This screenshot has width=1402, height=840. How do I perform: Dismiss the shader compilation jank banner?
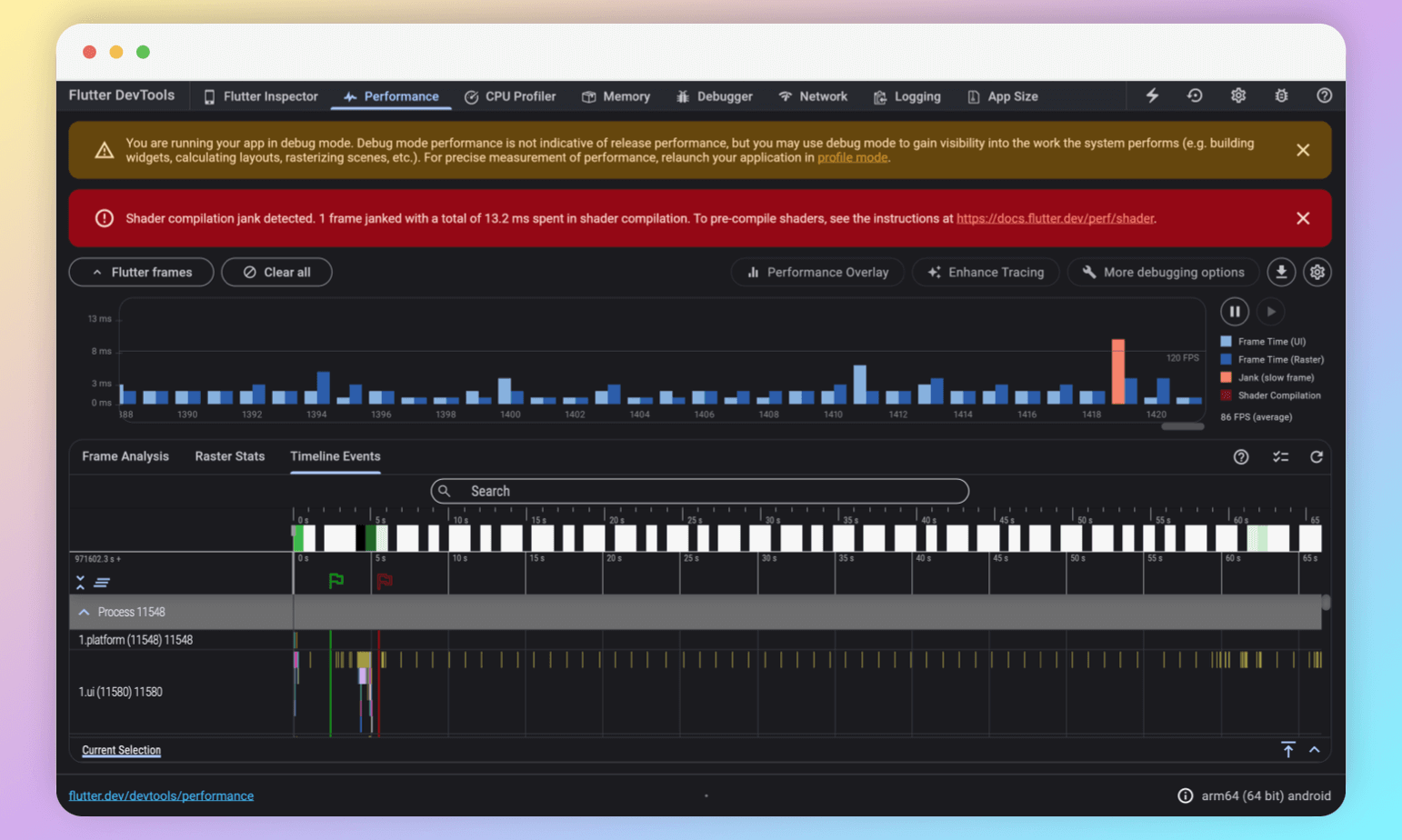pos(1303,218)
